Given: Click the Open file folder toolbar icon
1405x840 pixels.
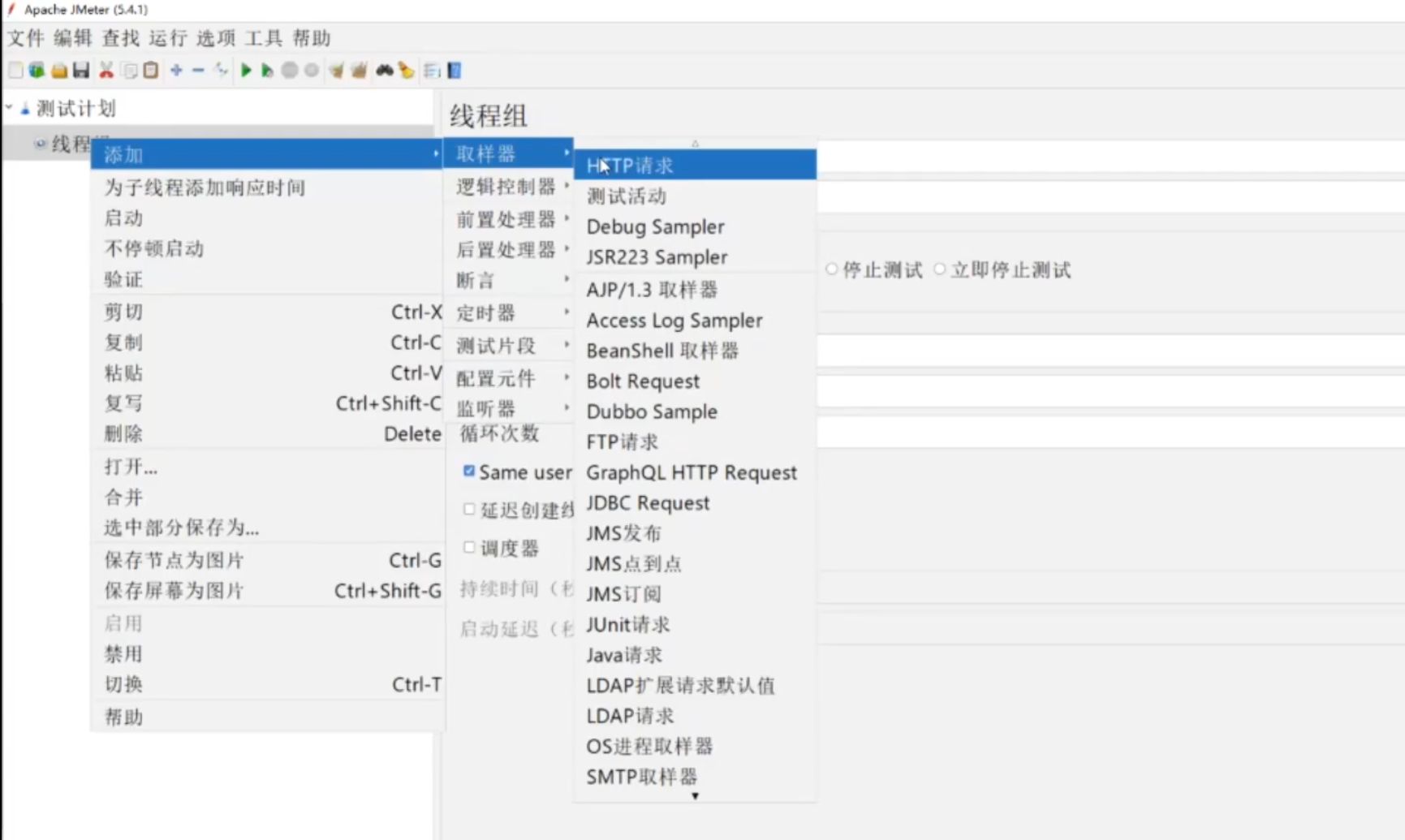Looking at the screenshot, I should [x=59, y=71].
